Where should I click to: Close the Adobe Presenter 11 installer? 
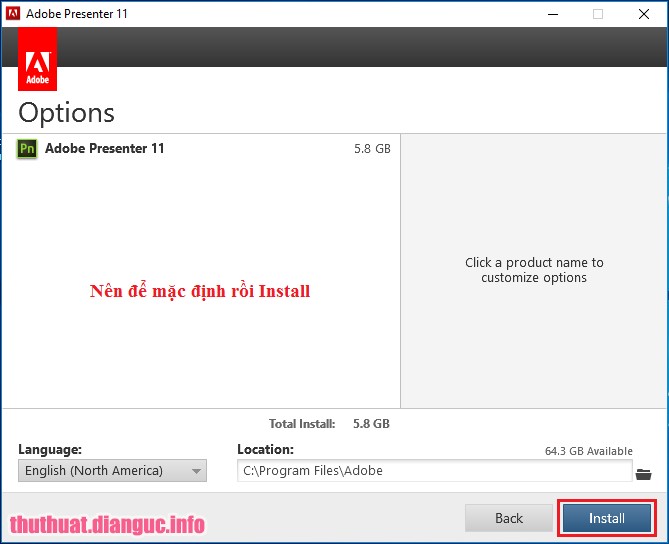(x=644, y=14)
